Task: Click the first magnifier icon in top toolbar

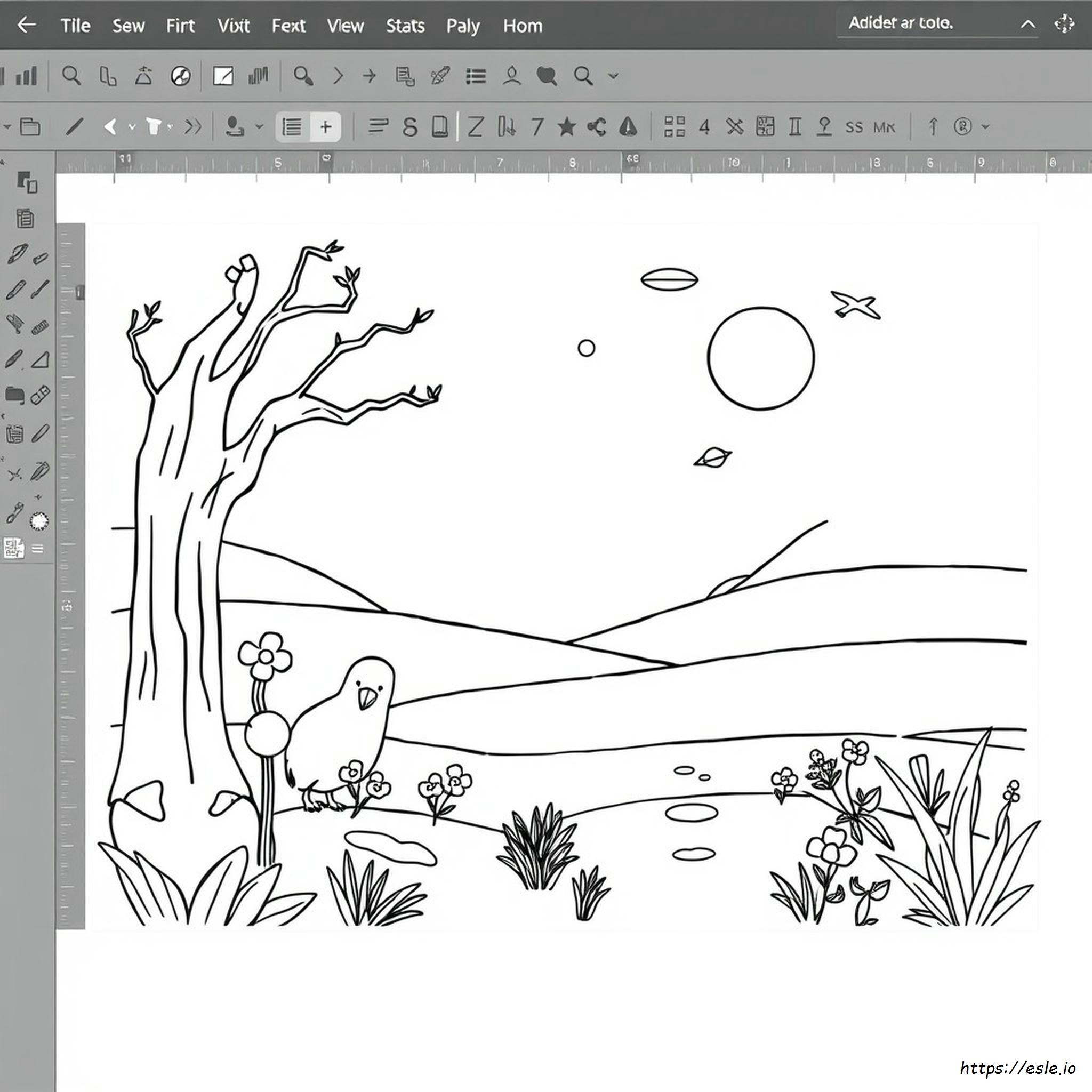Action: [71, 76]
